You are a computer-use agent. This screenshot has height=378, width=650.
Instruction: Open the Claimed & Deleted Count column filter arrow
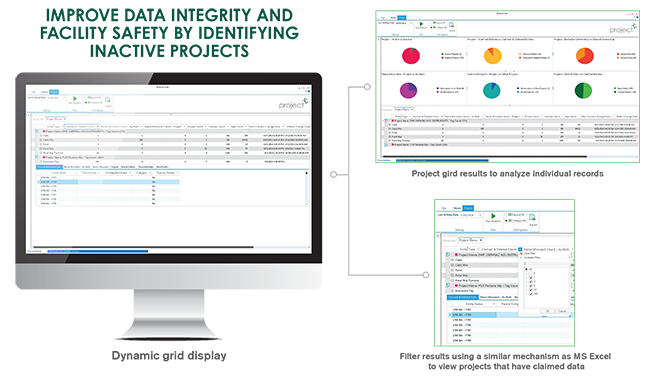(x=520, y=249)
